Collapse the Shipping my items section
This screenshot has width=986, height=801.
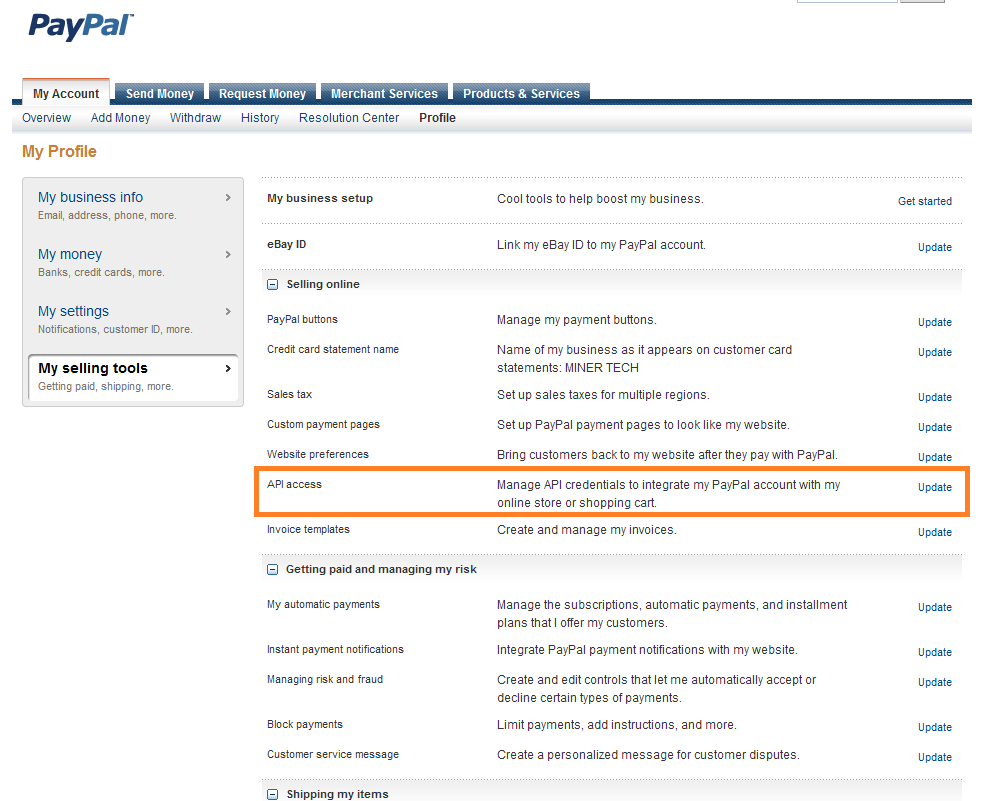click(x=273, y=795)
